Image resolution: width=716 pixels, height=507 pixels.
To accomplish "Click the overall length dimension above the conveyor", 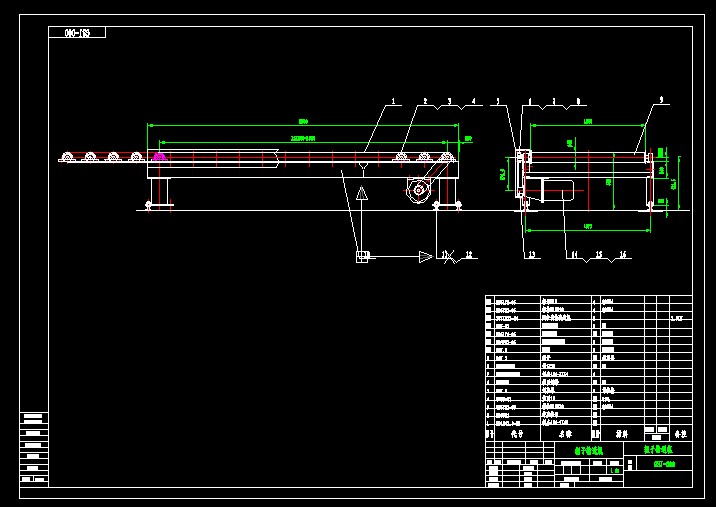I will [302, 123].
